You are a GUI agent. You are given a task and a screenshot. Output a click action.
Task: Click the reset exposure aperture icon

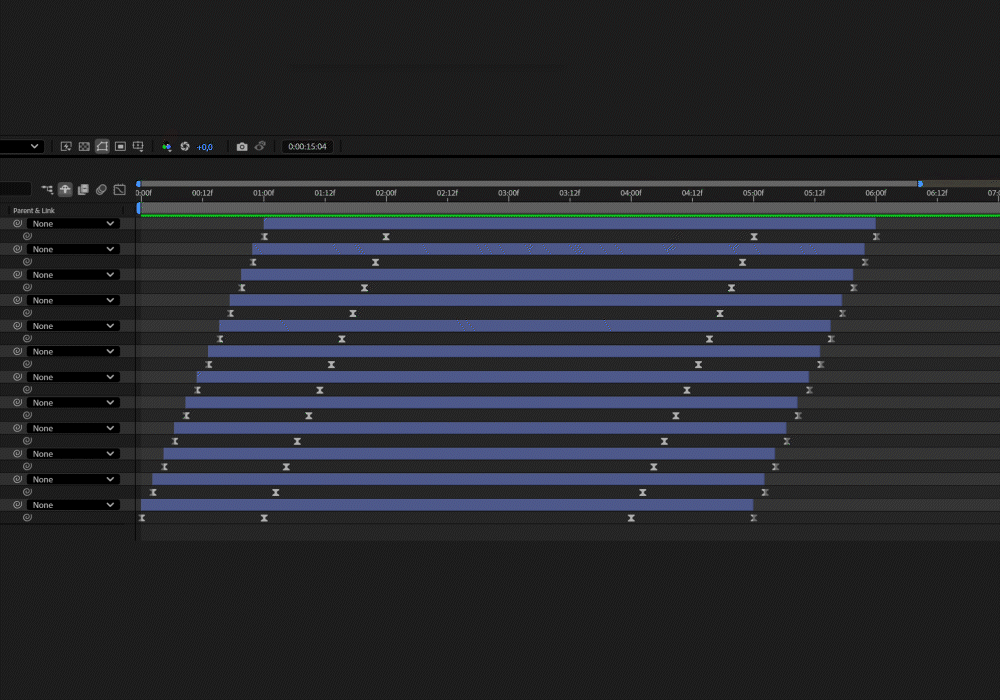(185, 146)
